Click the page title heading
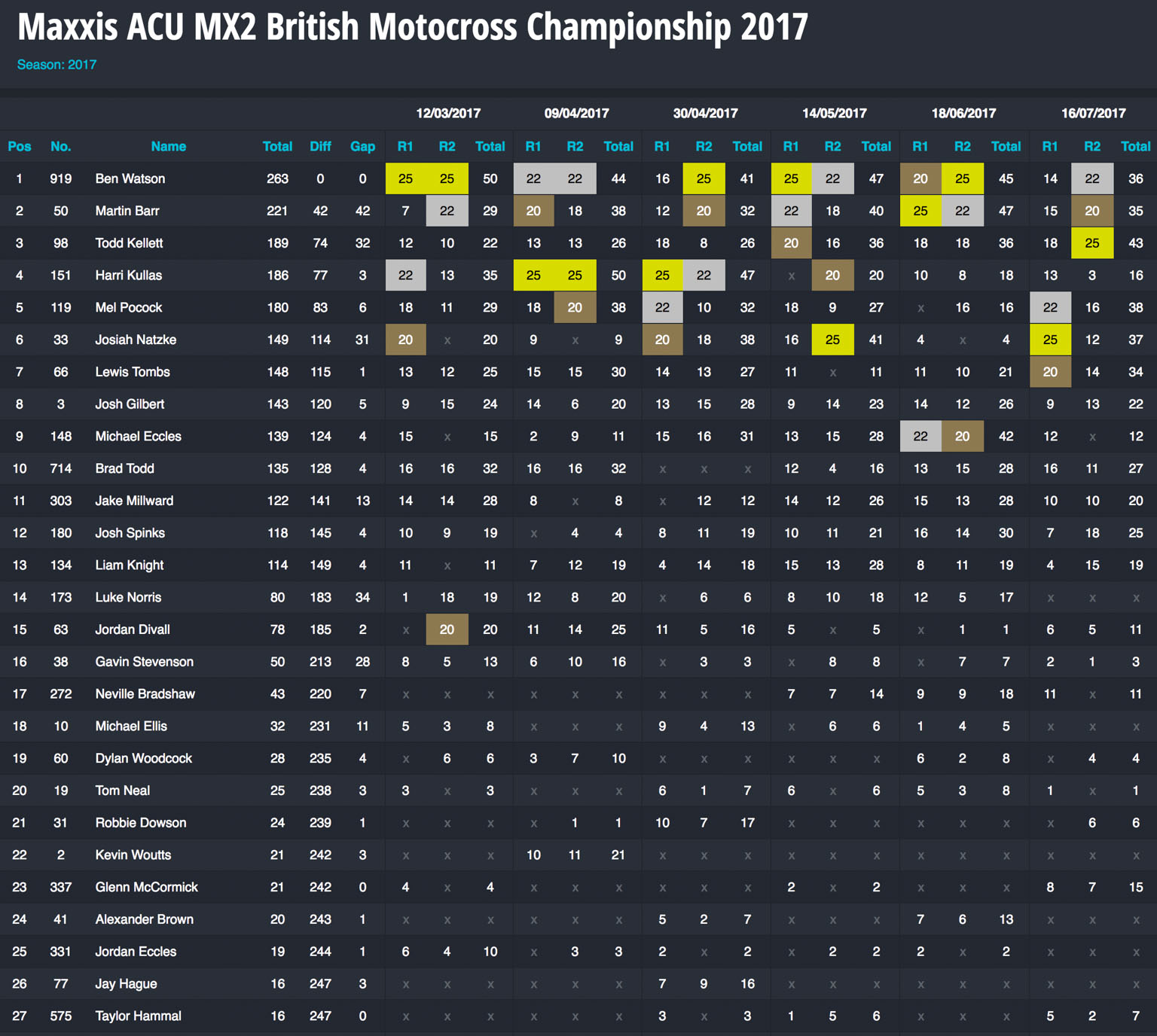The height and width of the screenshot is (1036, 1157). pyautogui.click(x=413, y=27)
